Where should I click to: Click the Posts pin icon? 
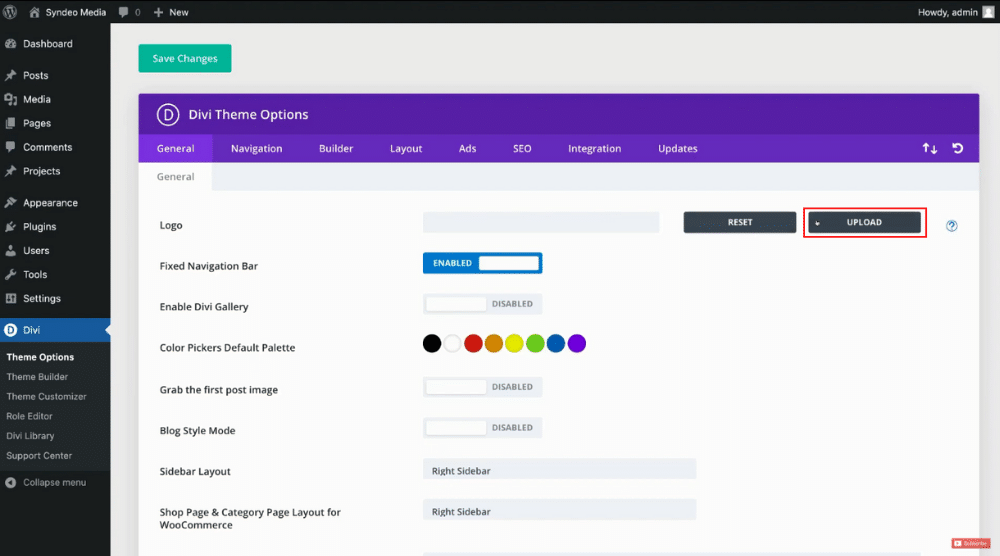click(11, 75)
